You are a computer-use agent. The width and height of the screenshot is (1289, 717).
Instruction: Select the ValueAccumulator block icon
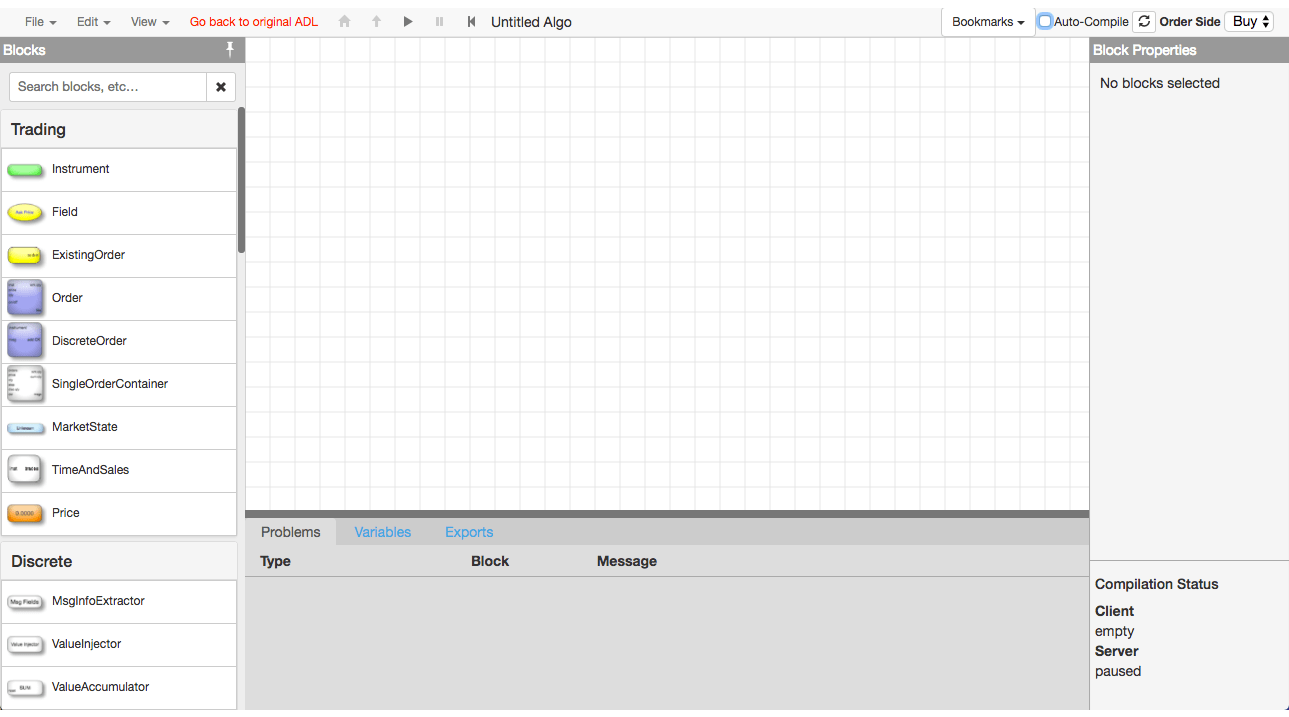(25, 687)
